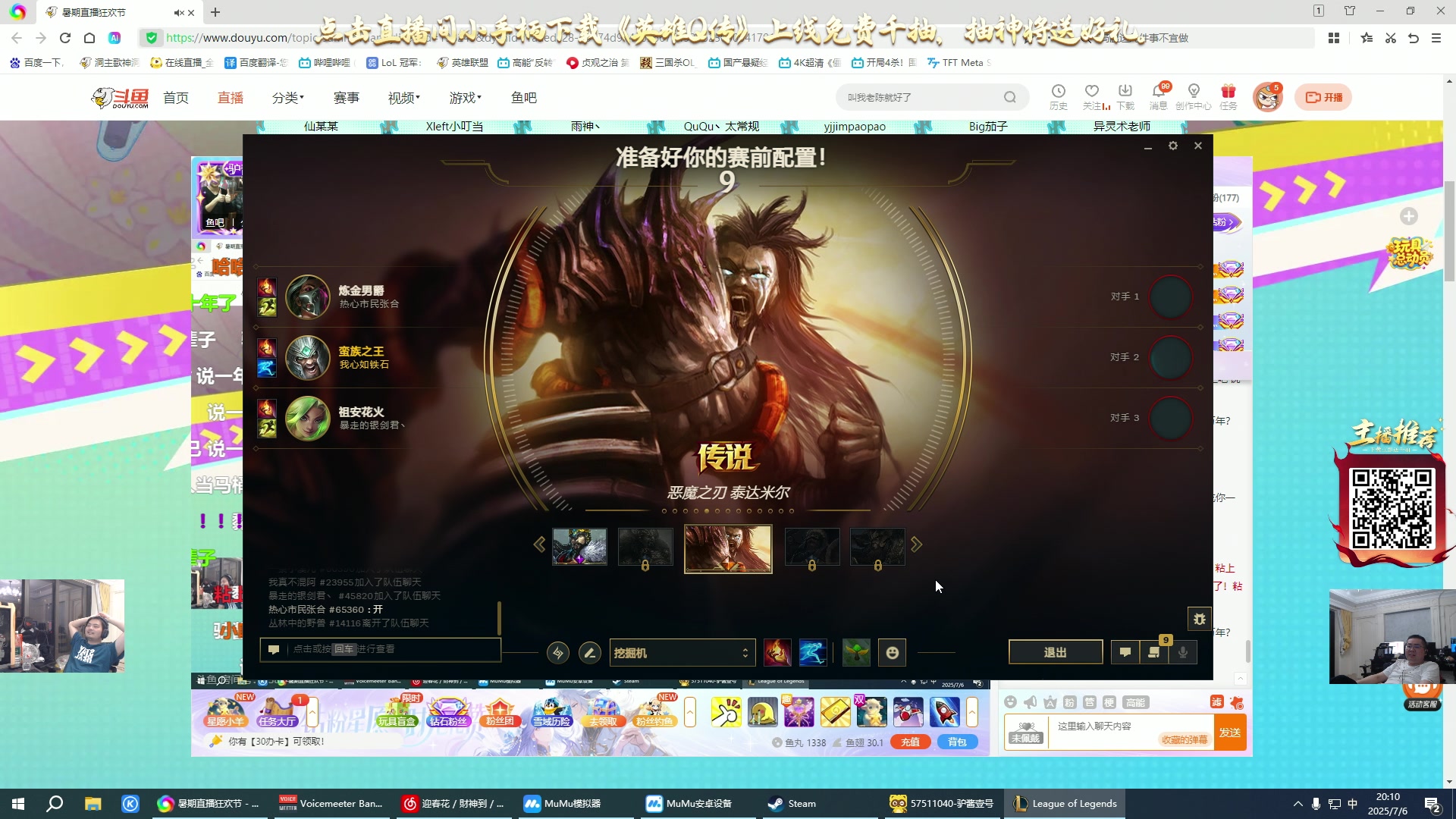The width and height of the screenshot is (1456, 819).
Task: Select the first unlocked Tryndamere skin thumbnail
Action: pos(579,547)
